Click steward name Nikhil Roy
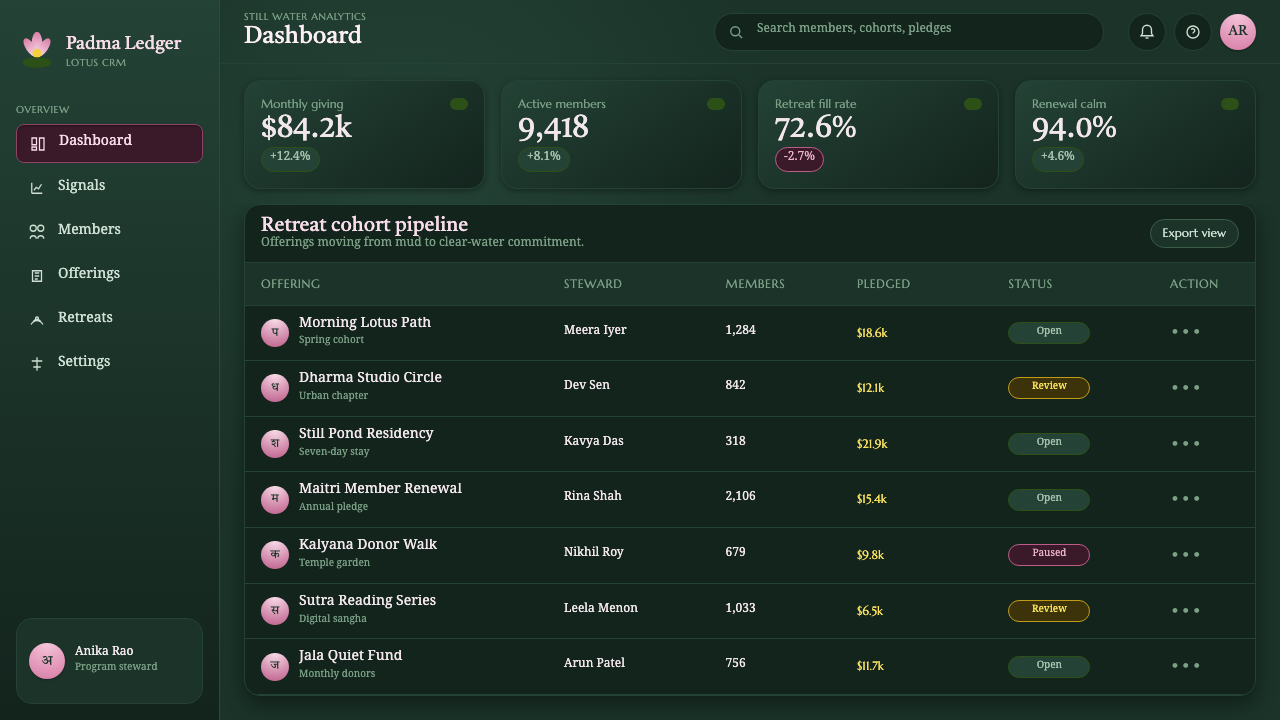 594,552
